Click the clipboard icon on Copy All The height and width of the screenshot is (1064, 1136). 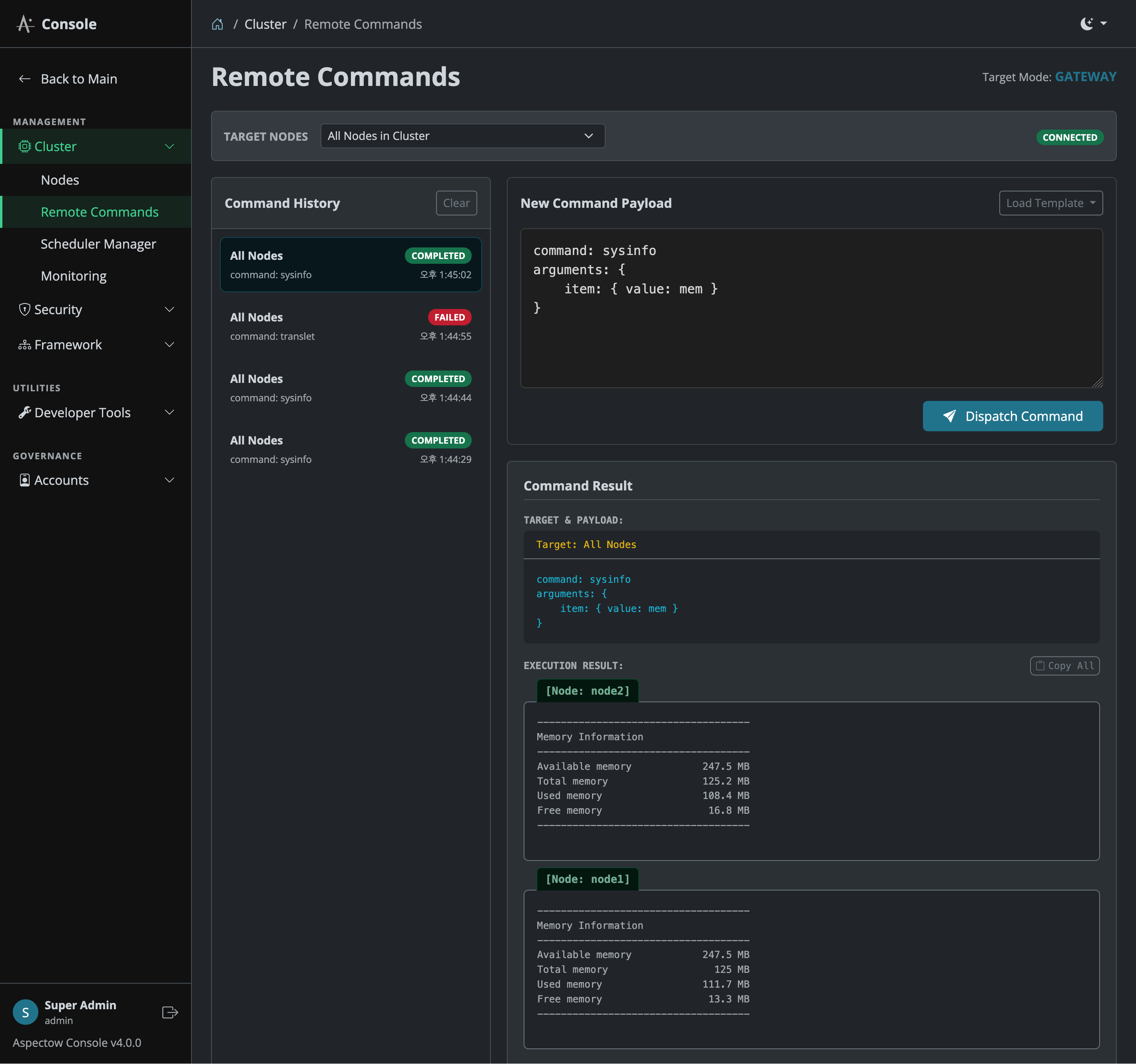(1040, 666)
